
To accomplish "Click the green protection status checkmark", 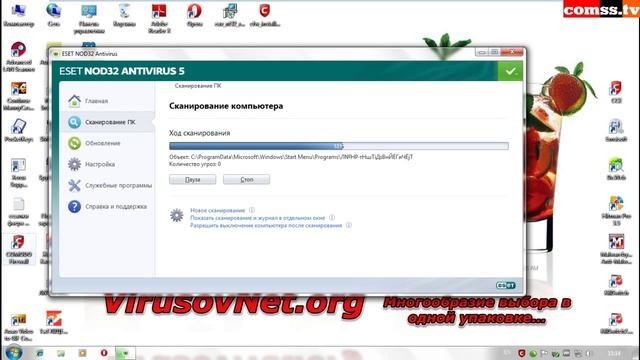I will click(510, 71).
